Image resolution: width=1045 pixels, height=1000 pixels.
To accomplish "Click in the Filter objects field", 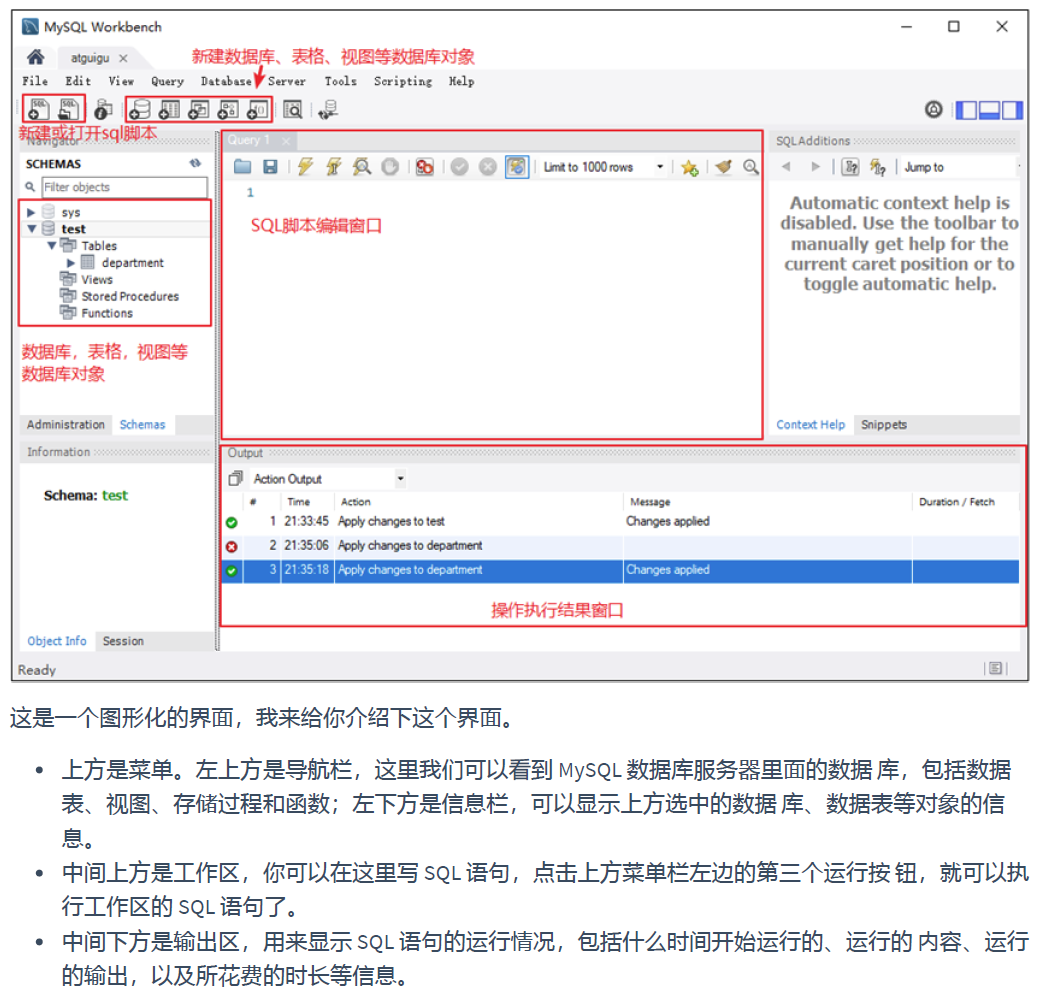I will (x=125, y=187).
